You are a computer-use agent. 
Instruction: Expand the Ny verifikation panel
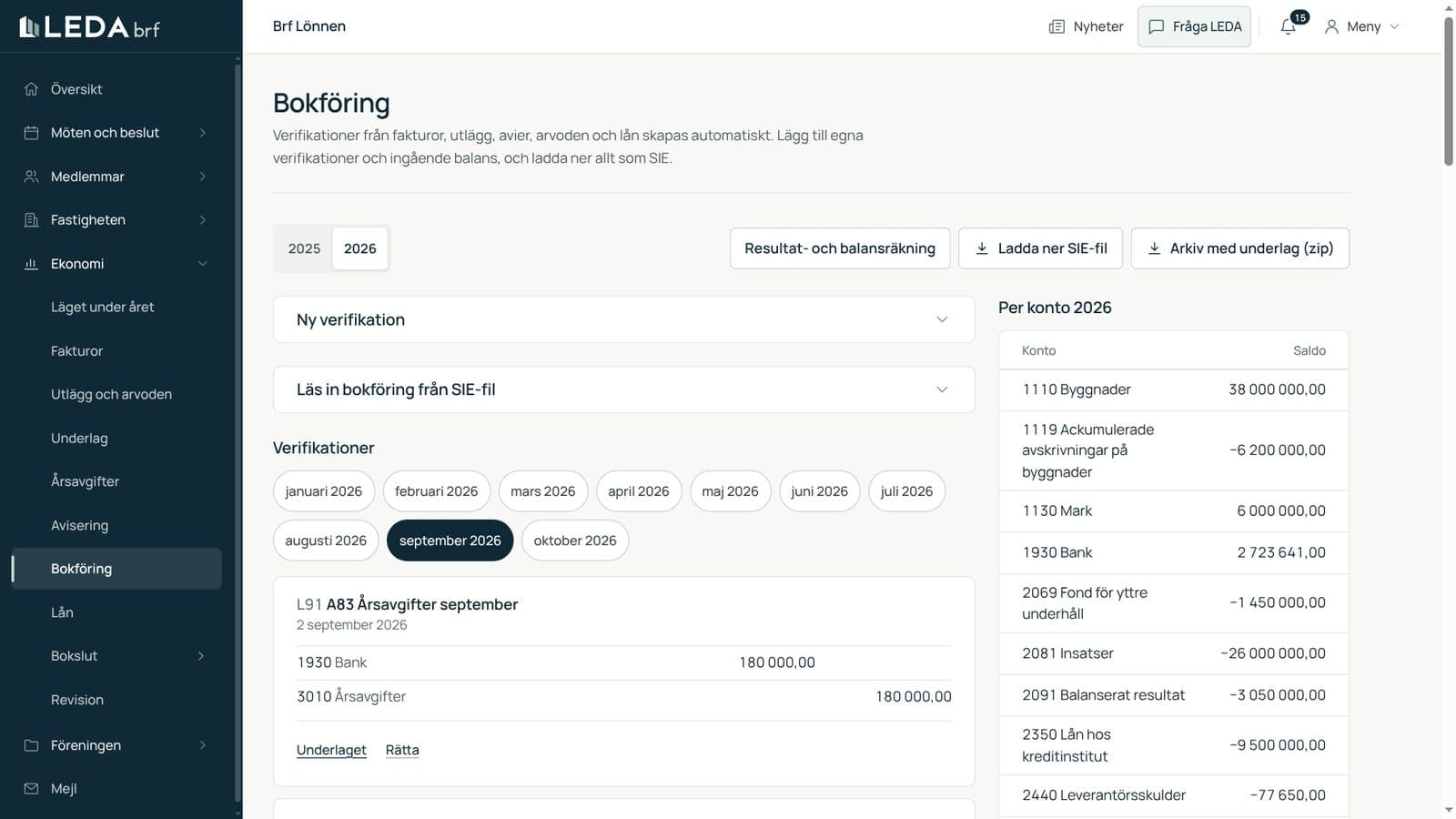pos(623,319)
